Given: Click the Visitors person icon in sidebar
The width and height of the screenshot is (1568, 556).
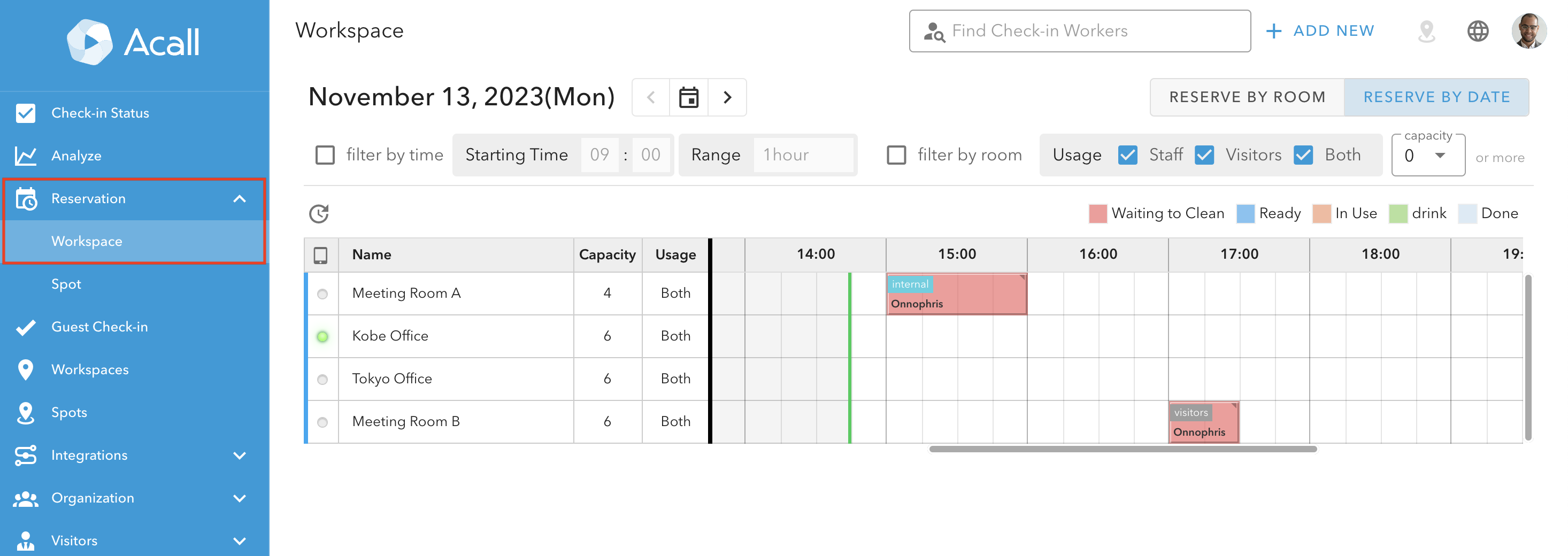Looking at the screenshot, I should pyautogui.click(x=26, y=541).
